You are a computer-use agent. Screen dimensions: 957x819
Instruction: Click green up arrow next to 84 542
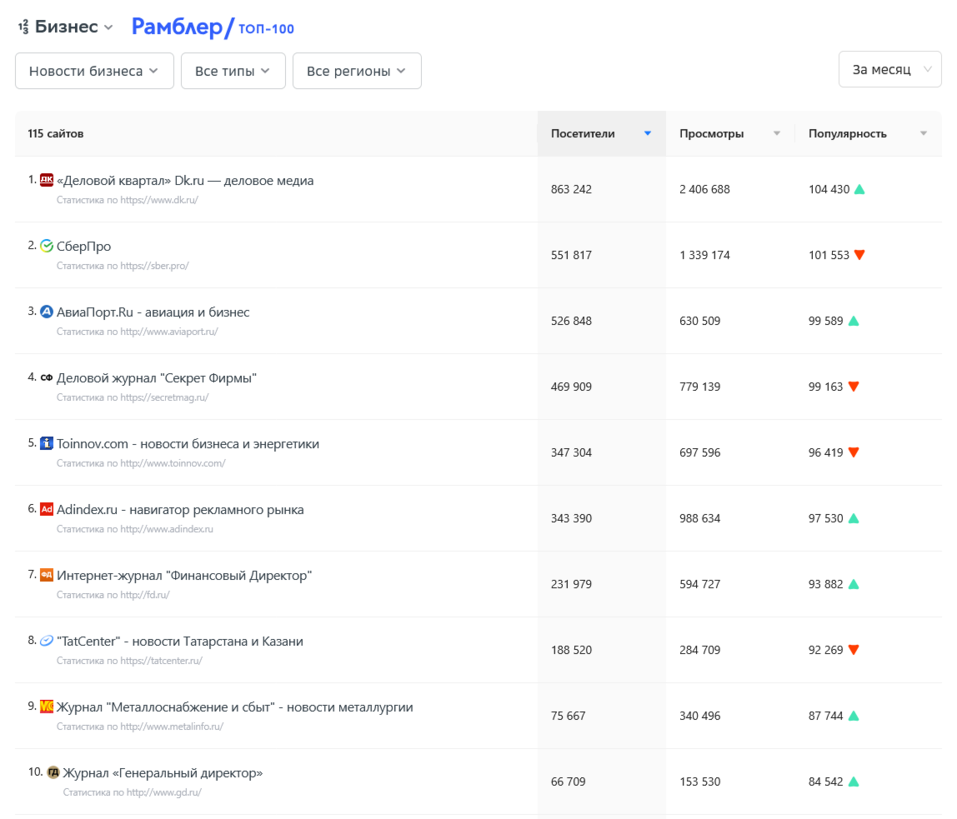[x=854, y=782]
